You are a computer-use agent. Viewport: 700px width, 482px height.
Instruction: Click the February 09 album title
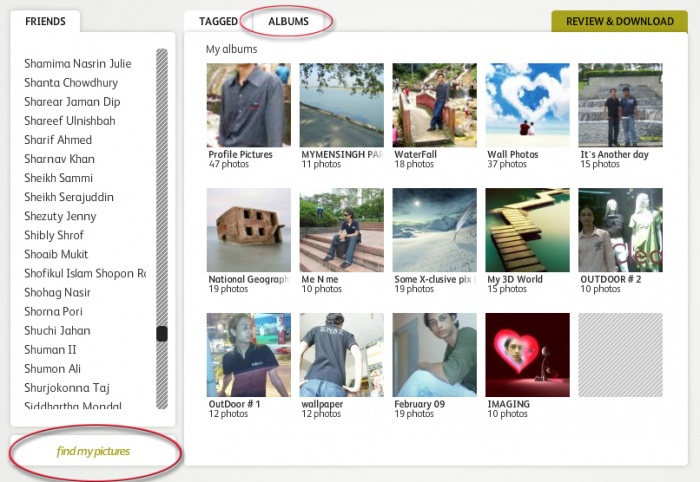tap(419, 404)
